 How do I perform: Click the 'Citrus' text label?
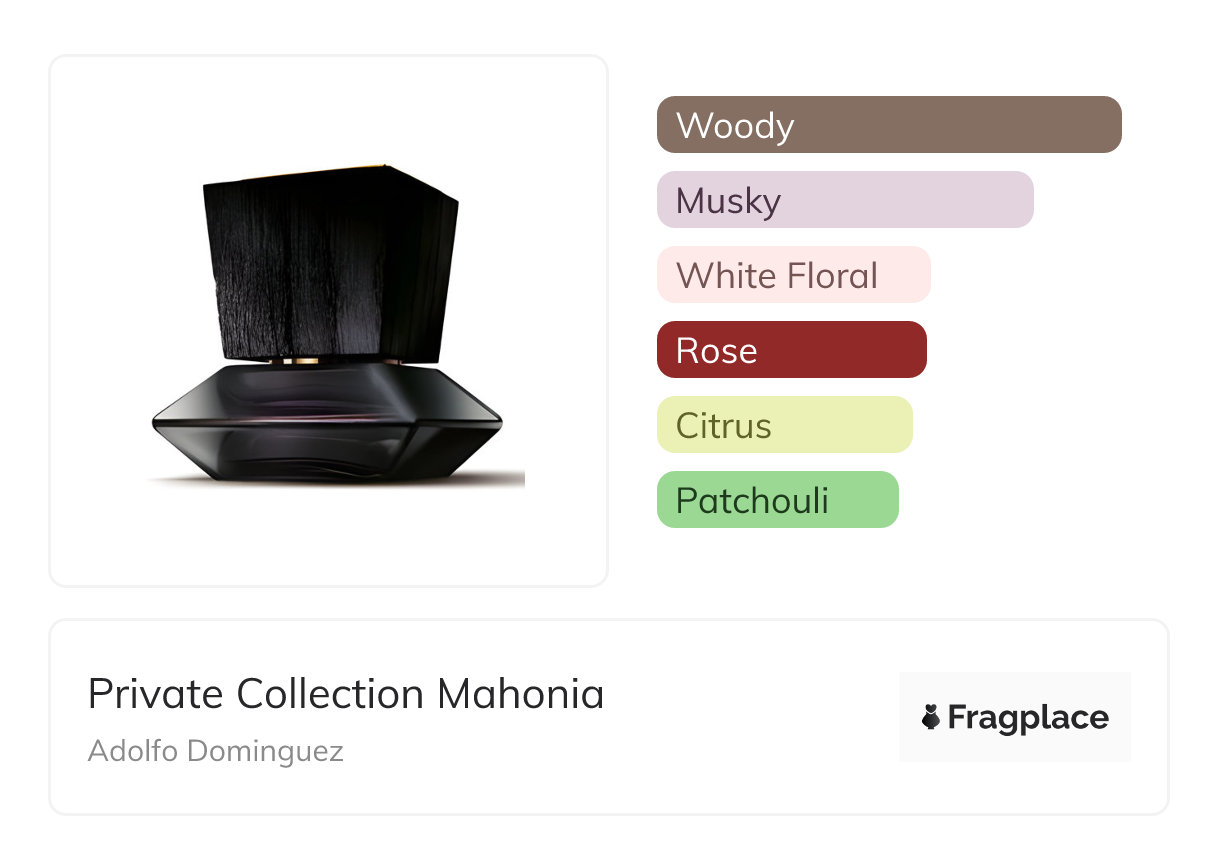724,426
